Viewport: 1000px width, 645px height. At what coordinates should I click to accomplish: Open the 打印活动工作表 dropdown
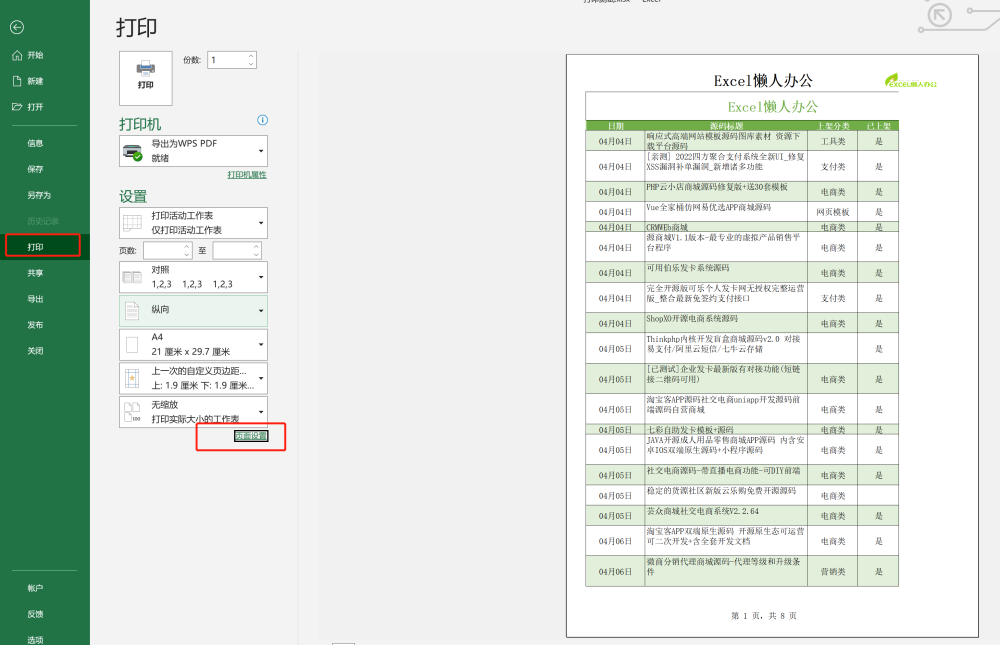coord(193,223)
